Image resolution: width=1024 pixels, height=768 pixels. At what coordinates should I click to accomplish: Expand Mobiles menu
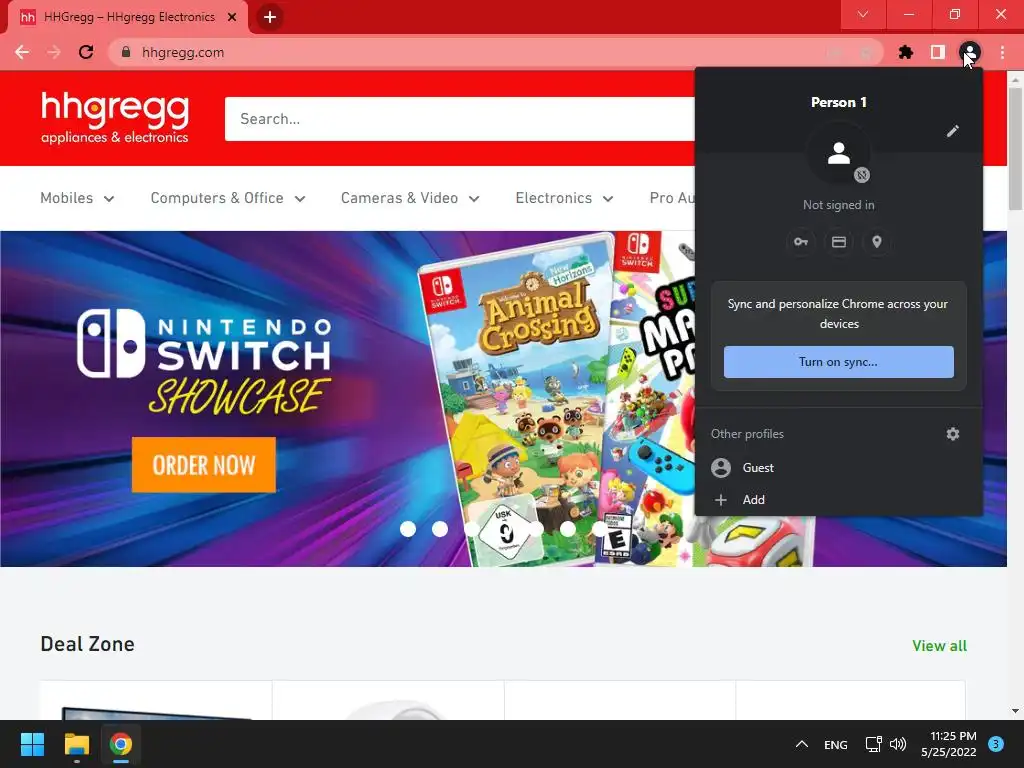coord(77,198)
